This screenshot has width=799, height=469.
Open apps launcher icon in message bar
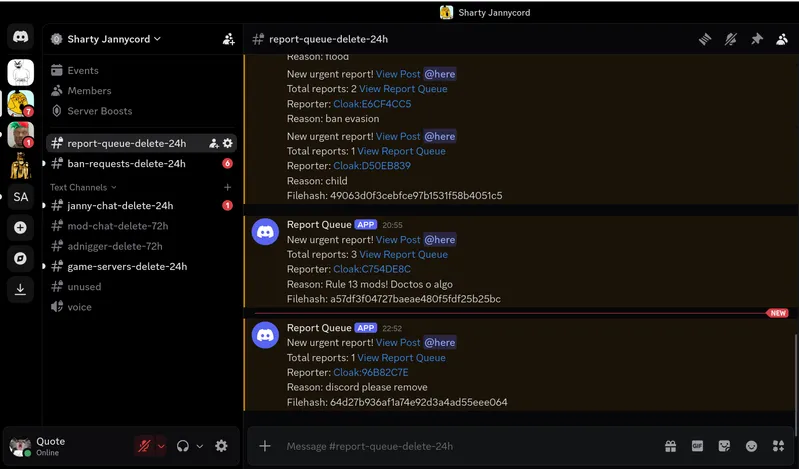[778, 446]
